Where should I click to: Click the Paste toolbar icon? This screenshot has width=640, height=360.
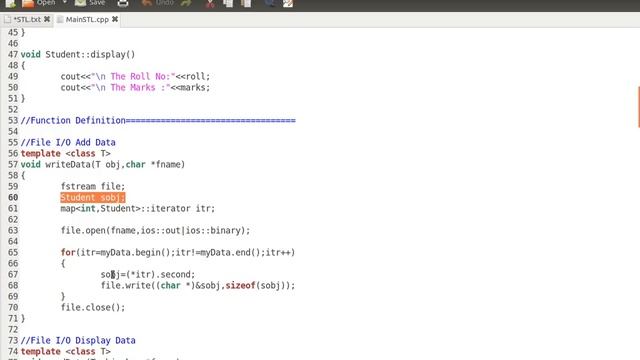(x=246, y=3)
